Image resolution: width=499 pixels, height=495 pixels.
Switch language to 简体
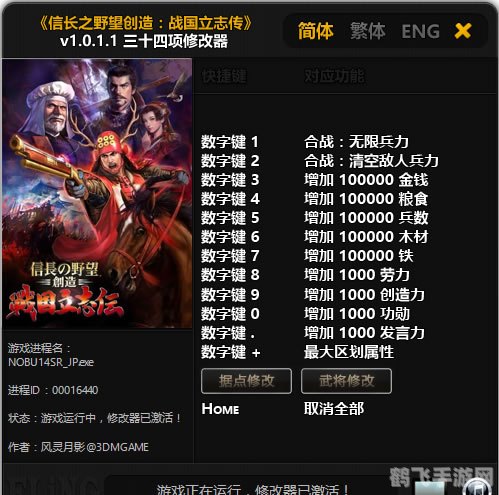pos(315,31)
